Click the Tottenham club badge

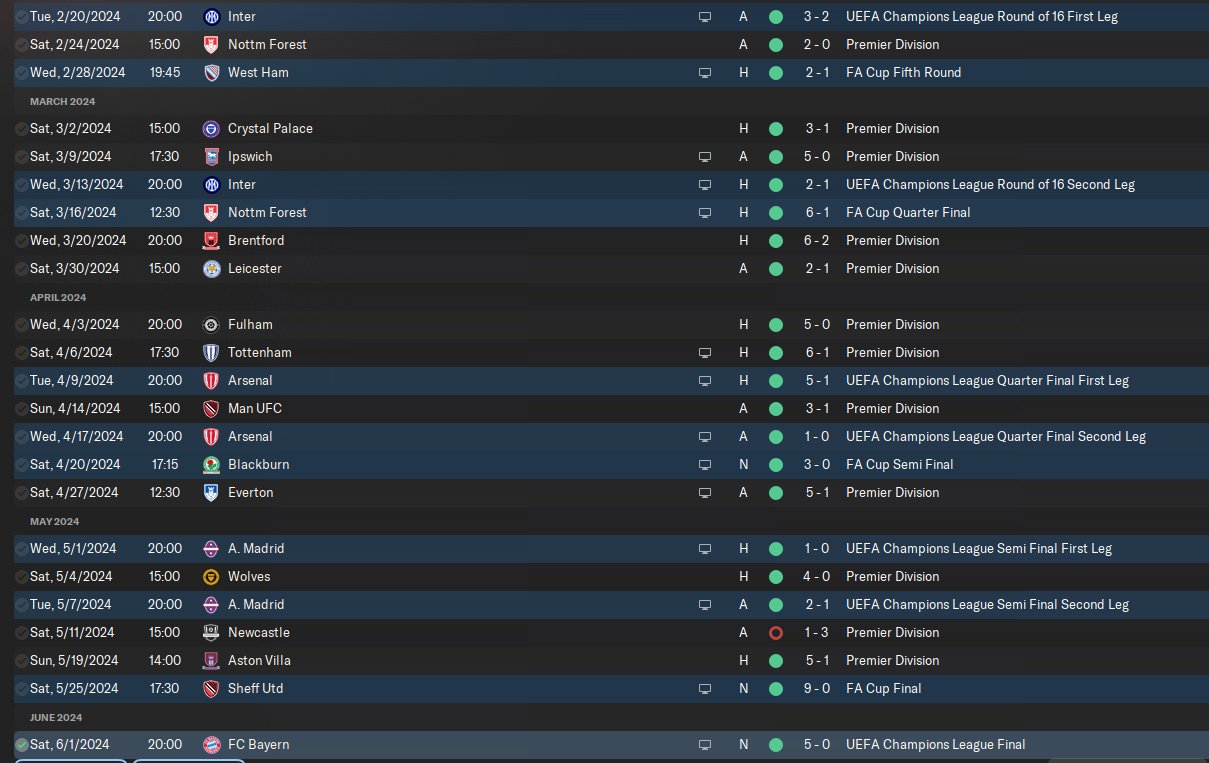tap(211, 352)
